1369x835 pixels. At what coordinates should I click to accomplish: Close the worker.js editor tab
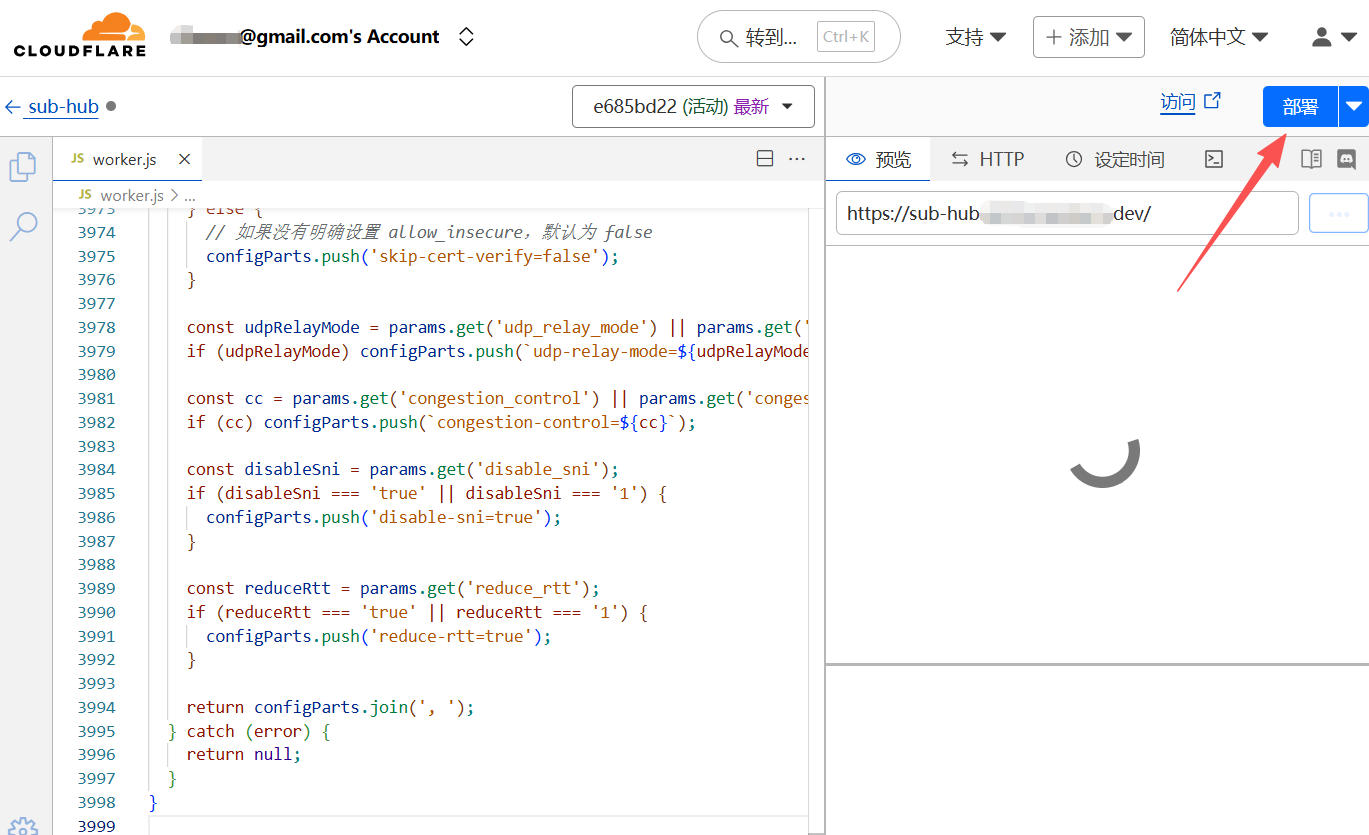tap(184, 159)
